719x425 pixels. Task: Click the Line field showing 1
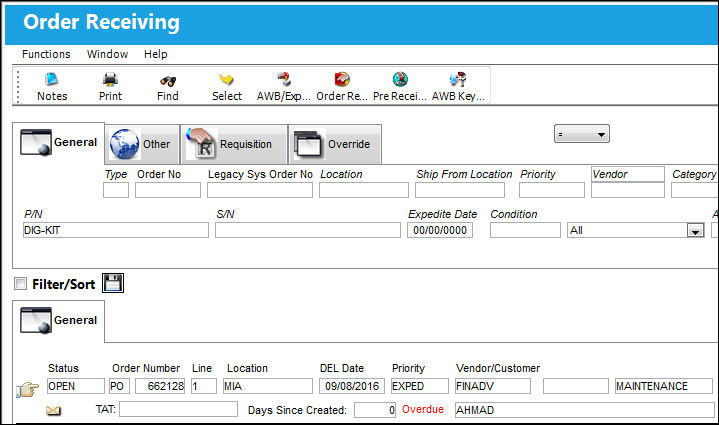pos(204,386)
